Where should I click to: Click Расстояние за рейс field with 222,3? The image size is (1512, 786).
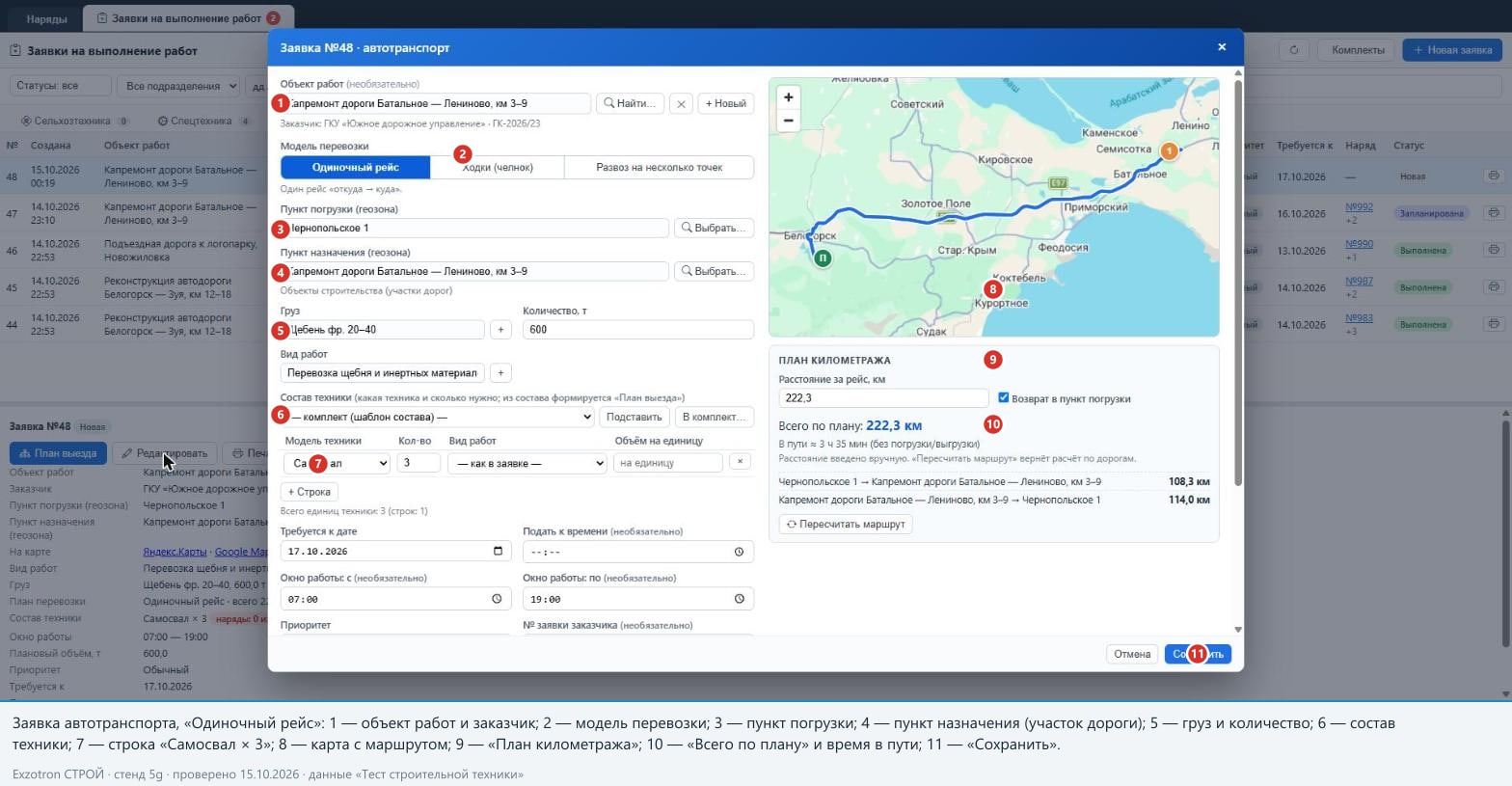883,397
